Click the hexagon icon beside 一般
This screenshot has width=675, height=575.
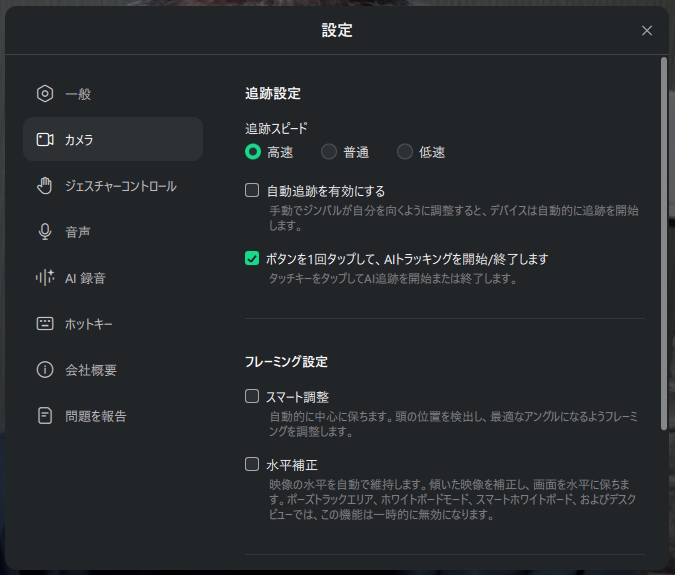tap(44, 94)
